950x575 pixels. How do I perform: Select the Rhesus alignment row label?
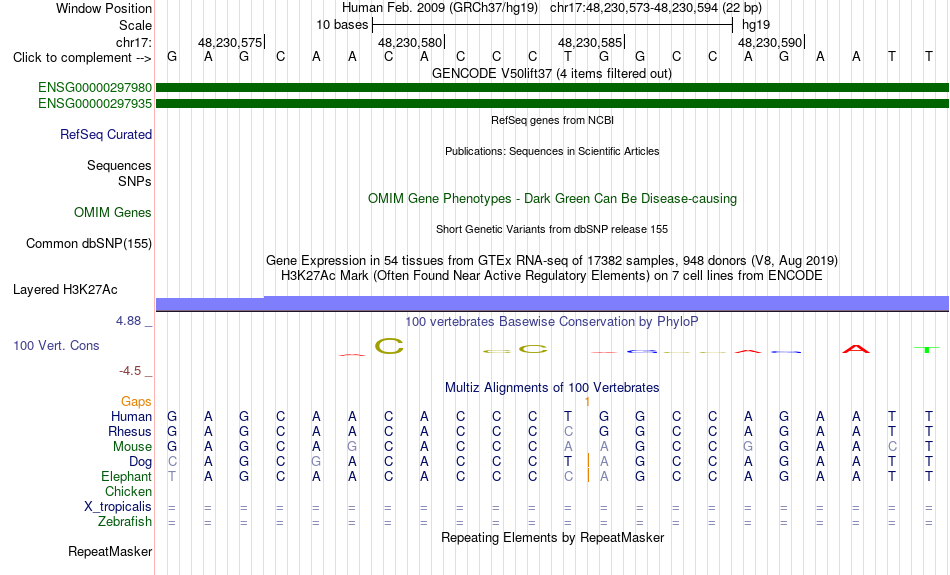coord(130,431)
